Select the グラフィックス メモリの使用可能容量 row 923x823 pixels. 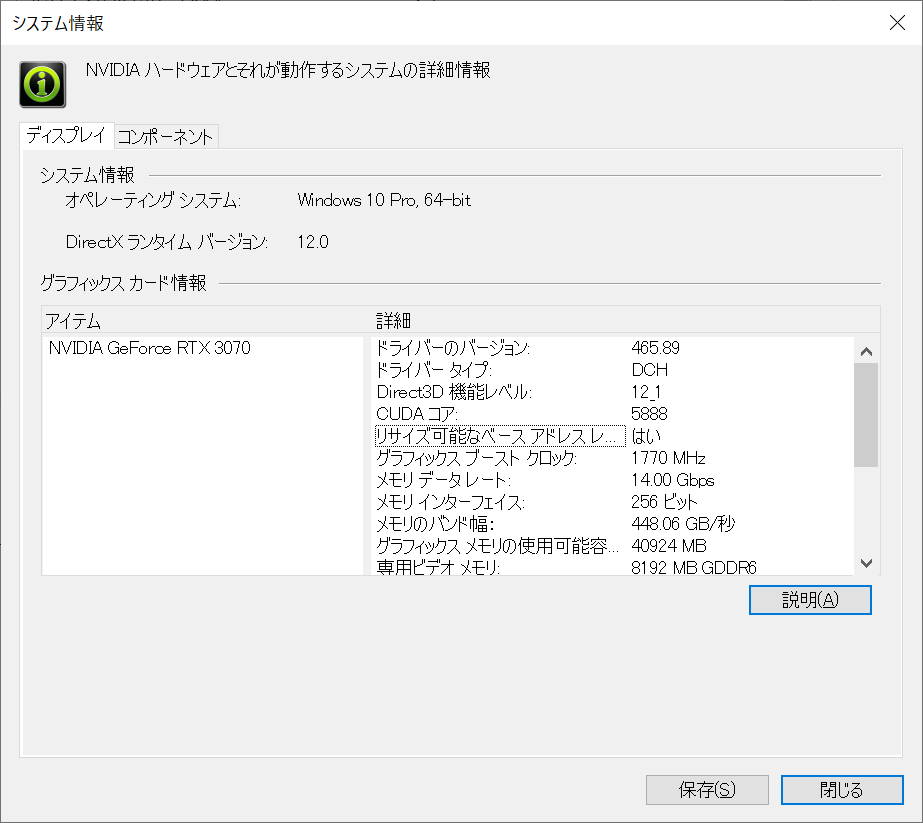(614, 546)
